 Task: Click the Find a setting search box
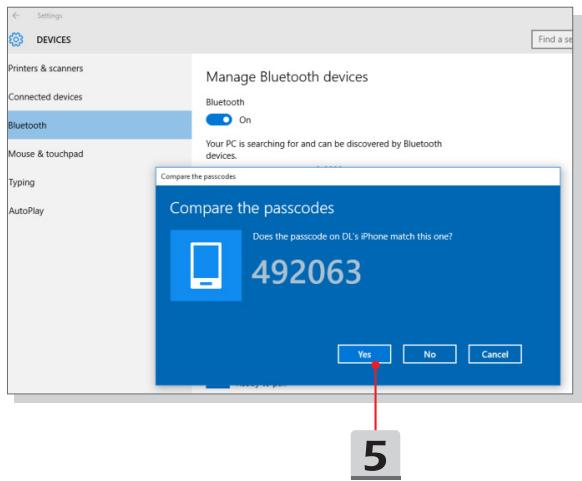[552, 39]
